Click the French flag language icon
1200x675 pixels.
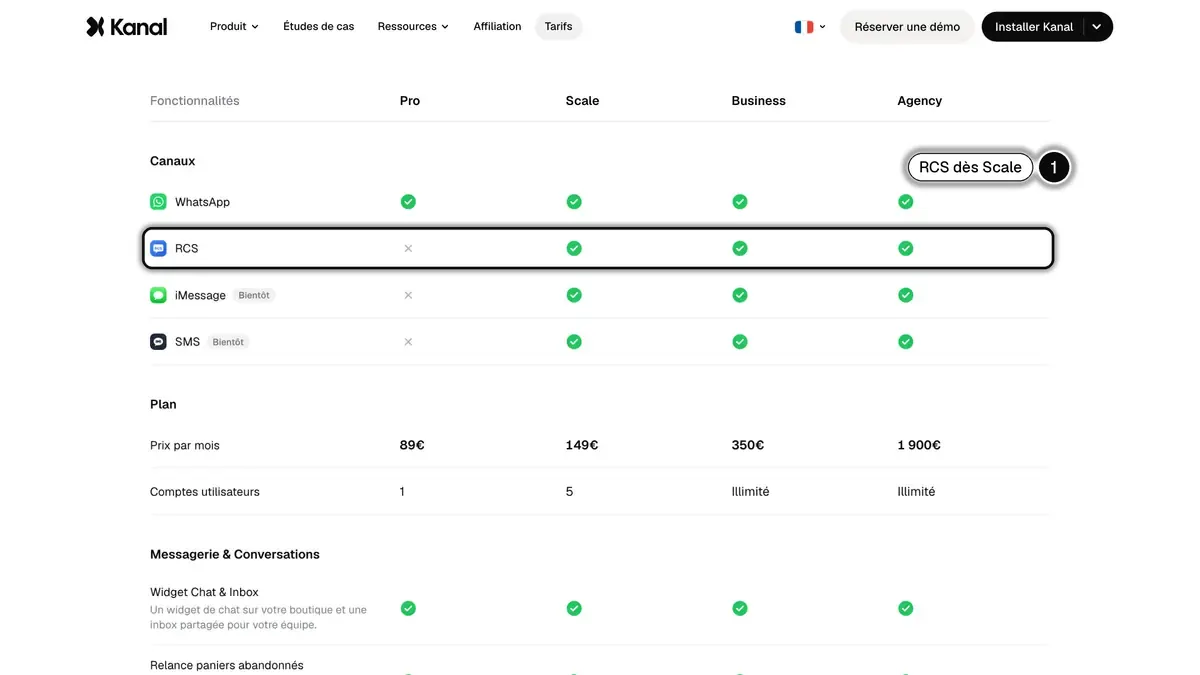(804, 27)
